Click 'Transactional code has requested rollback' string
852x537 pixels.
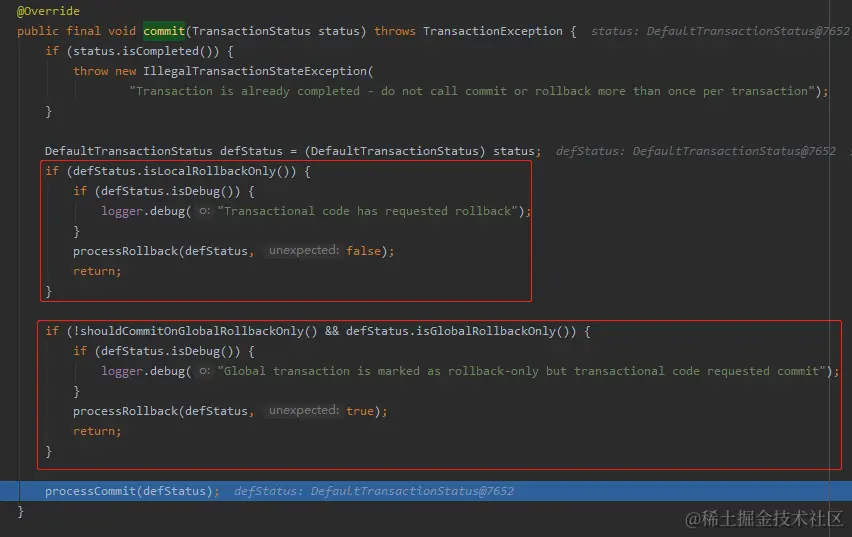click(x=368, y=211)
